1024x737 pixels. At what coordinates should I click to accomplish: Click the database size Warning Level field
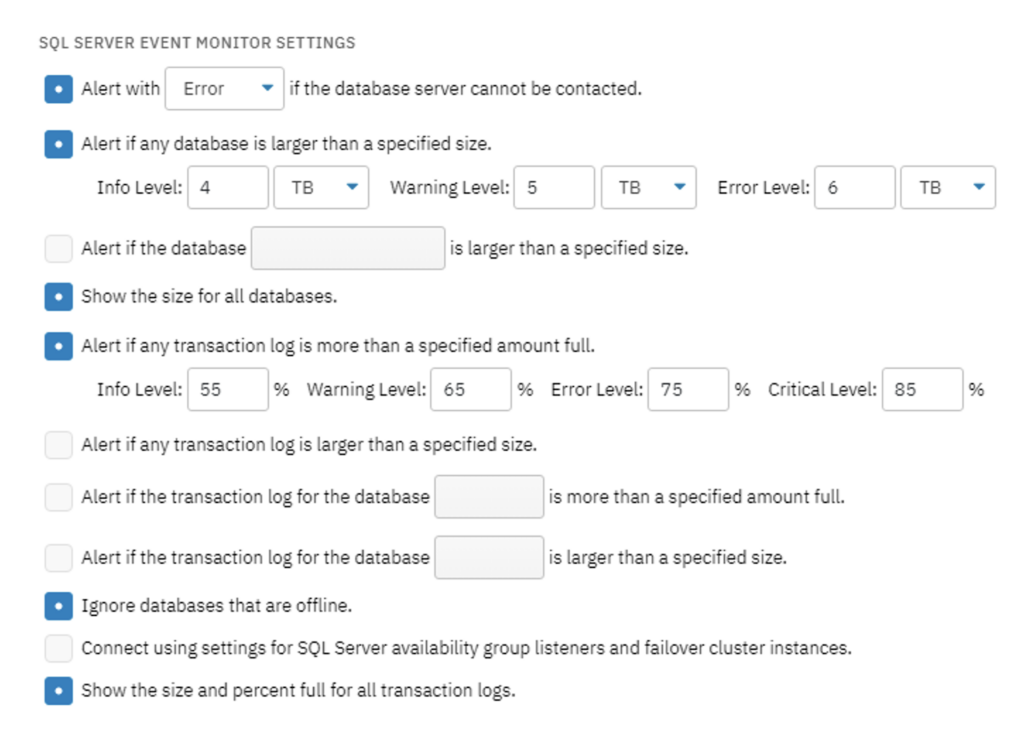pyautogui.click(x=554, y=187)
